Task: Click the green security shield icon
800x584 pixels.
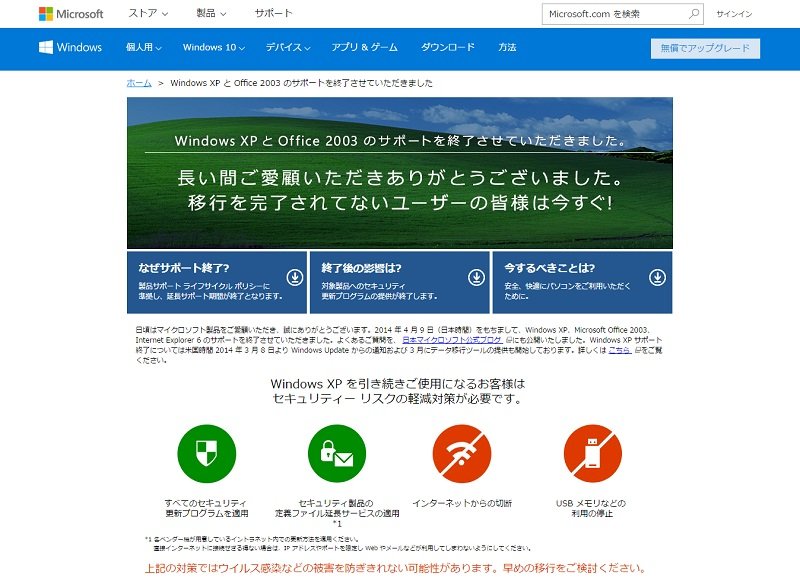Action: click(x=207, y=453)
